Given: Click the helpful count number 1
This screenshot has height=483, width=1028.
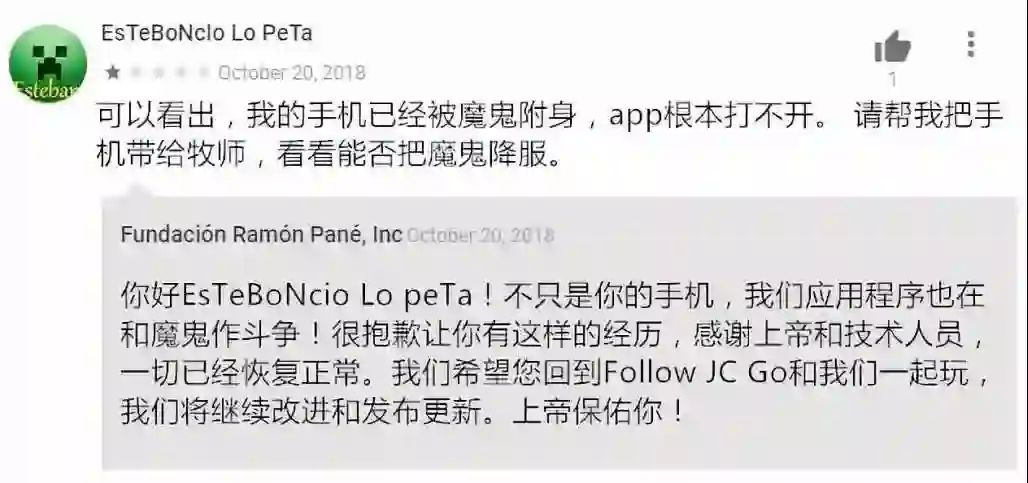Looking at the screenshot, I should (892, 80).
